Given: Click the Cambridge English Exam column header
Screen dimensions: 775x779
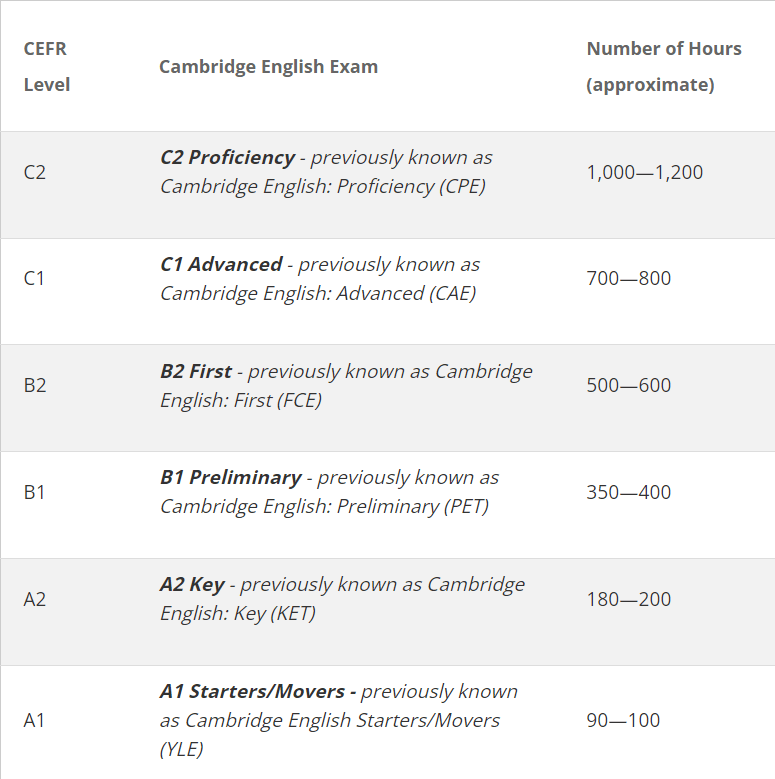Looking at the screenshot, I should tap(268, 67).
